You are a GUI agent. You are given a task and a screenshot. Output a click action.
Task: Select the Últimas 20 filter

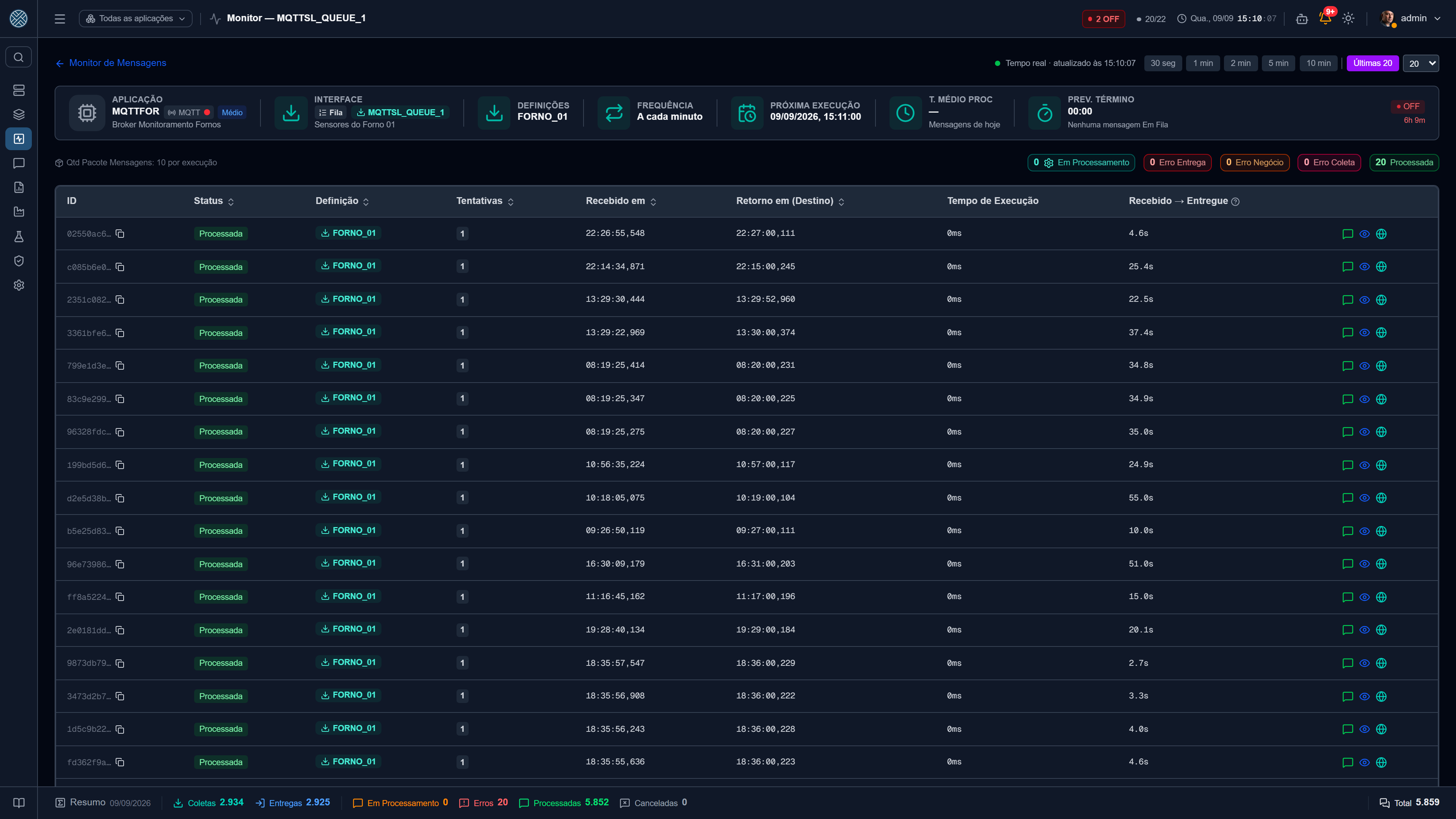[x=1372, y=63]
